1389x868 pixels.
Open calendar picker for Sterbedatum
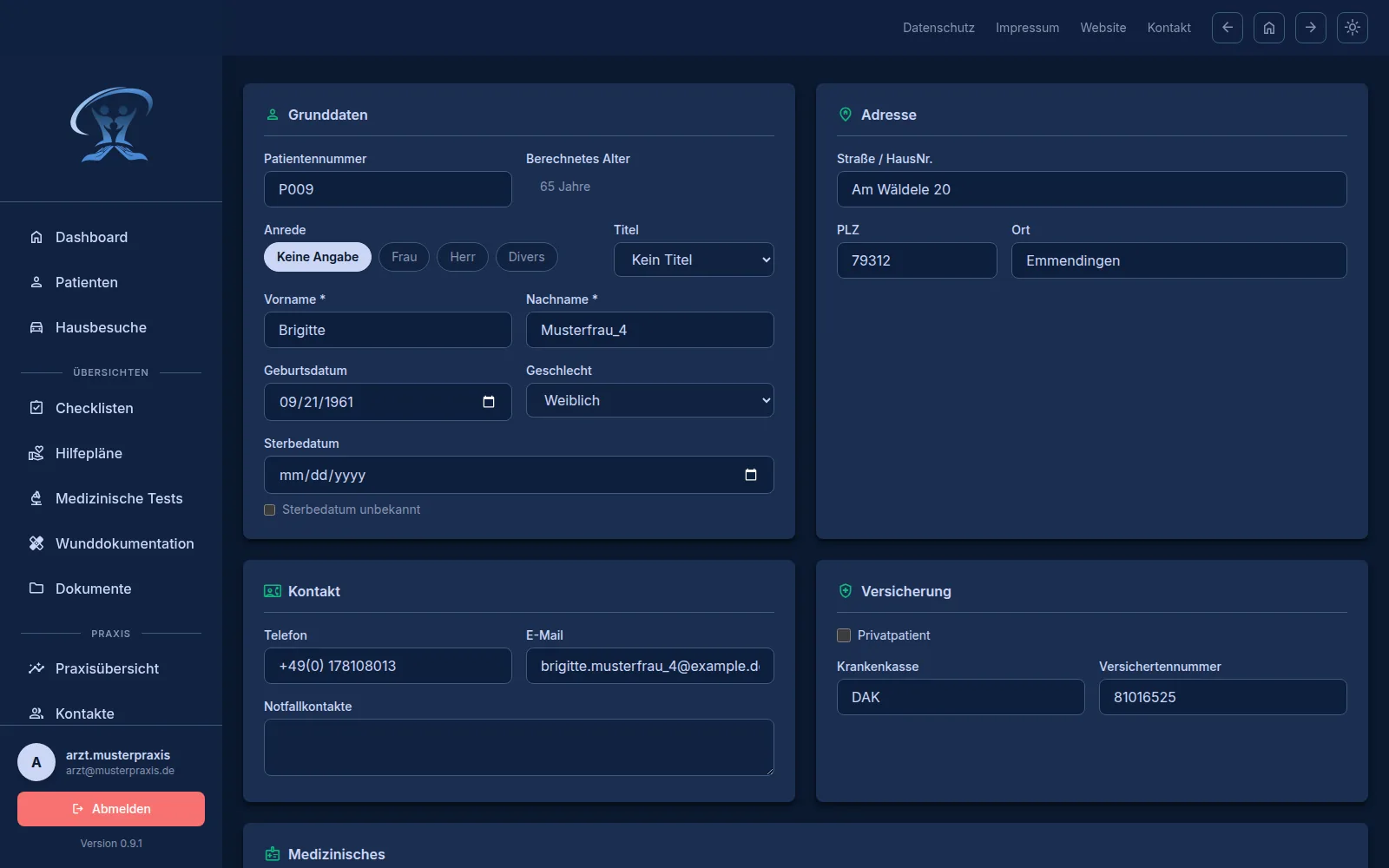[751, 475]
